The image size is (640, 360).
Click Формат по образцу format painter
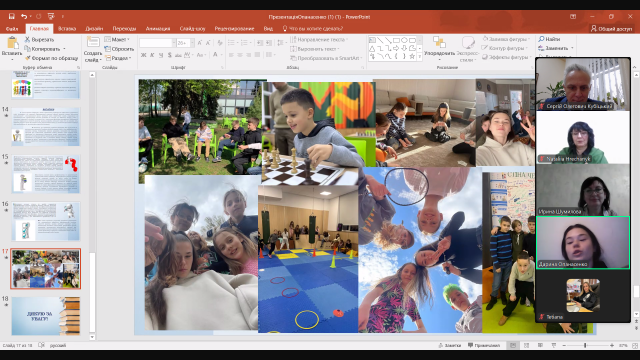(x=52, y=58)
